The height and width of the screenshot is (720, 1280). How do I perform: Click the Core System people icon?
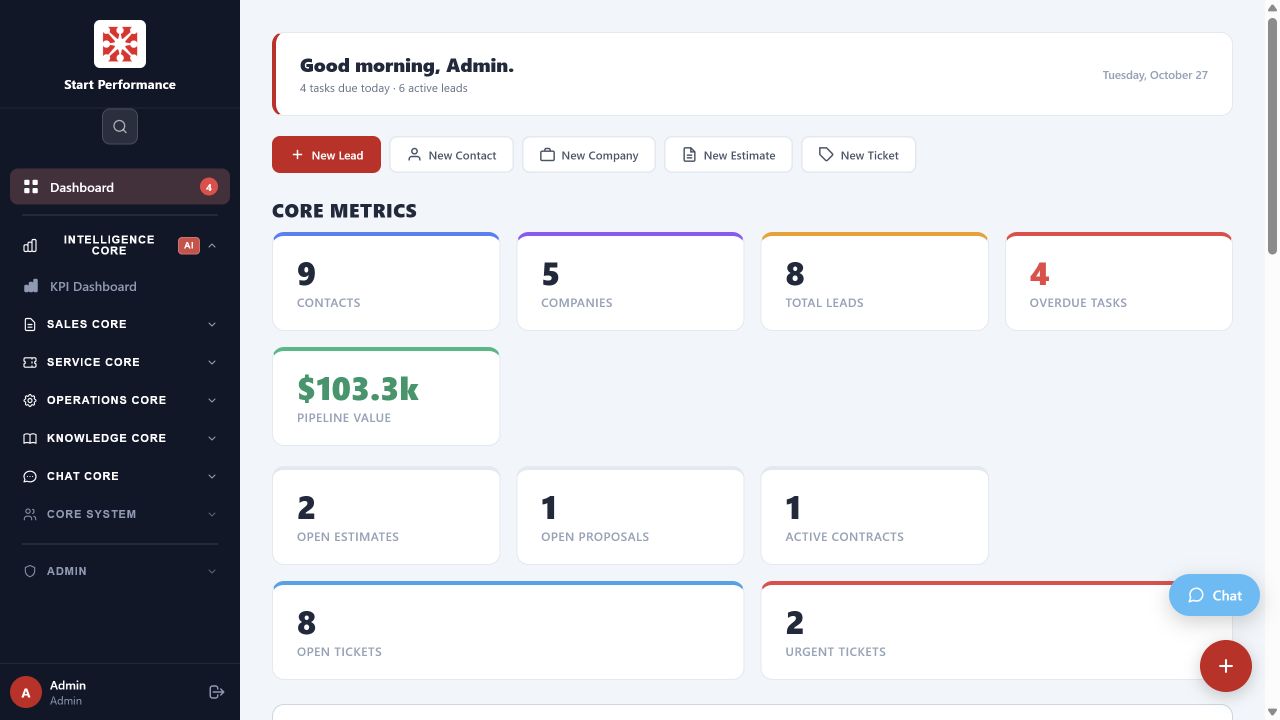(30, 514)
